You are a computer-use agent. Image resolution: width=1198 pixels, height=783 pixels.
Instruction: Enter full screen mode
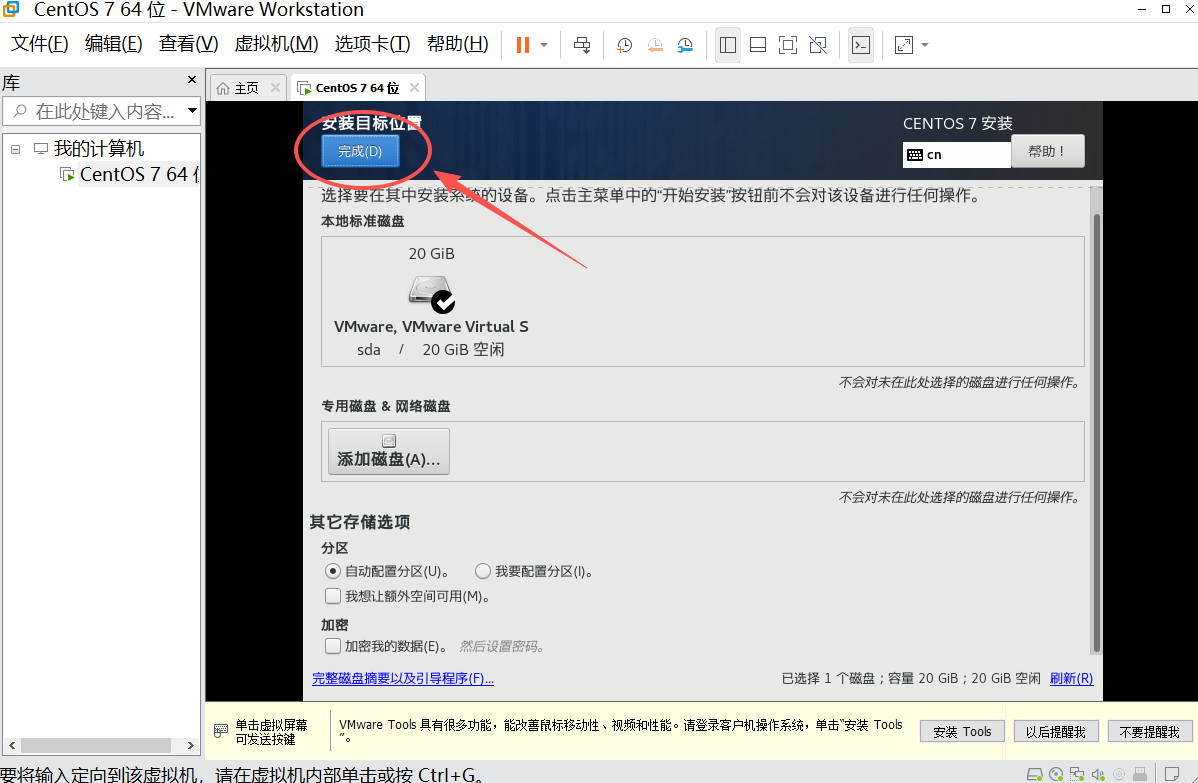pos(788,45)
